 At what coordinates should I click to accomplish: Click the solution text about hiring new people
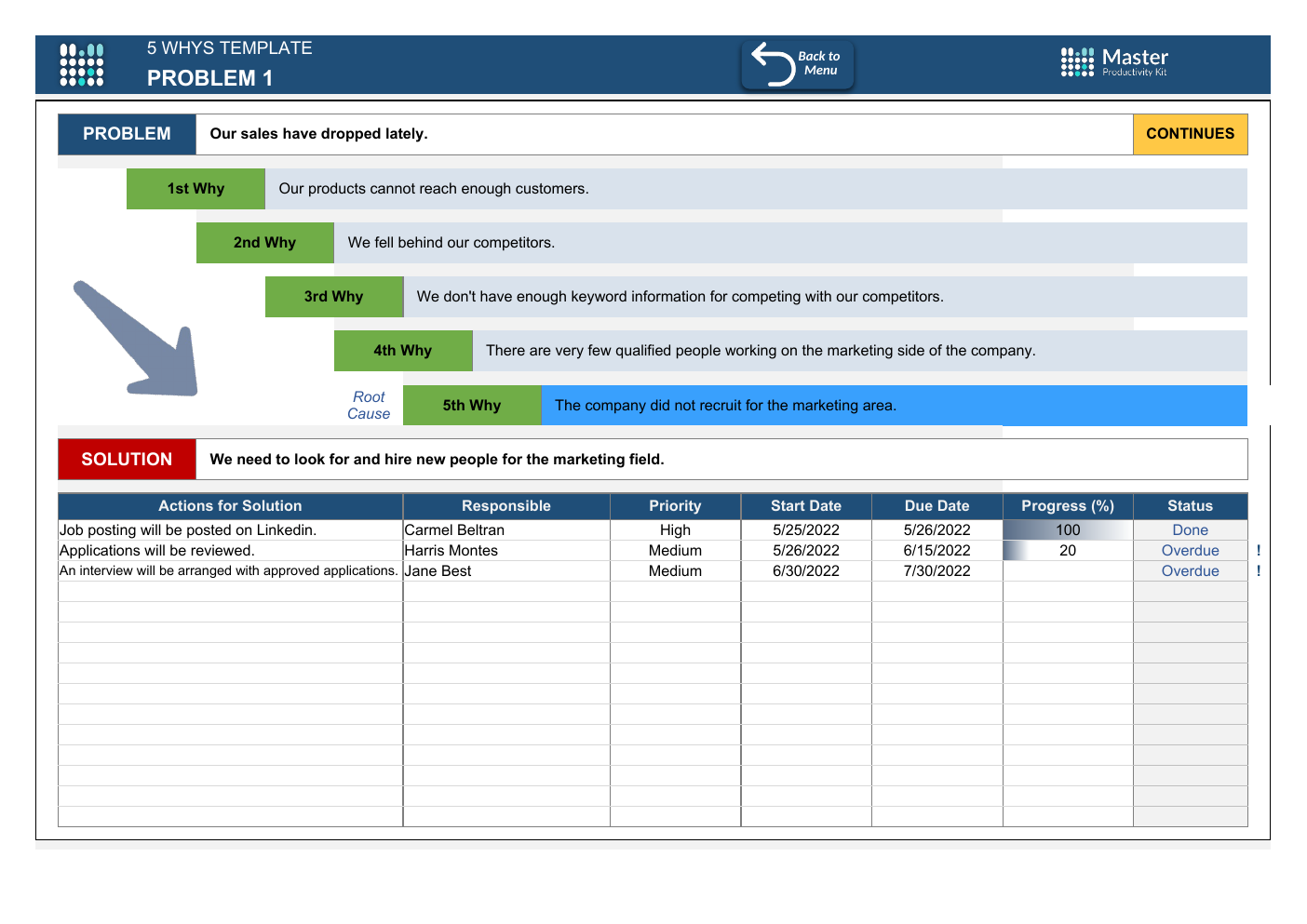coord(721,460)
